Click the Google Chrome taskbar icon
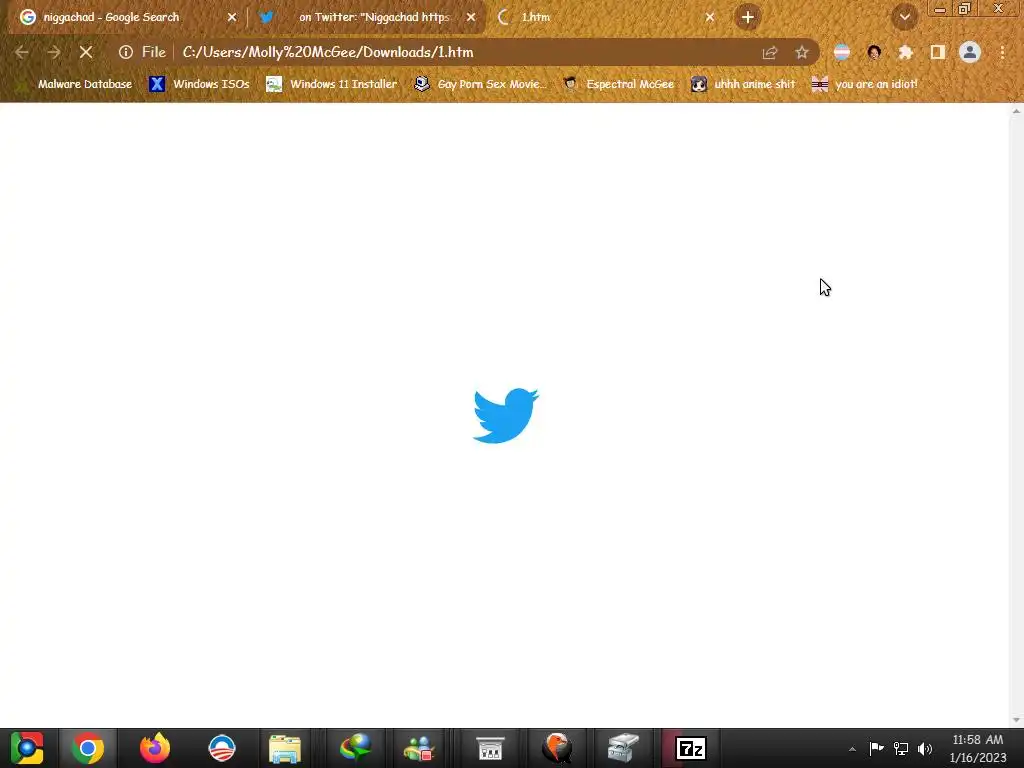The image size is (1024, 768). click(88, 748)
